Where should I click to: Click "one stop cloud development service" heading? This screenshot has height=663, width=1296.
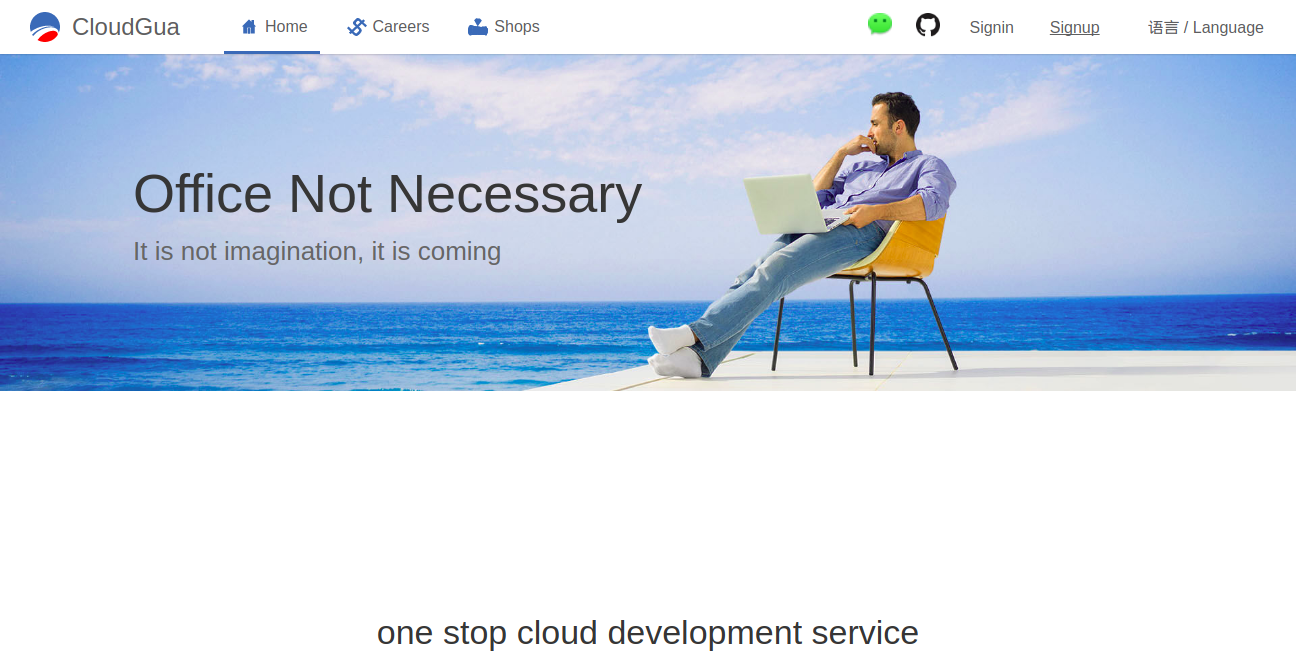tap(648, 633)
